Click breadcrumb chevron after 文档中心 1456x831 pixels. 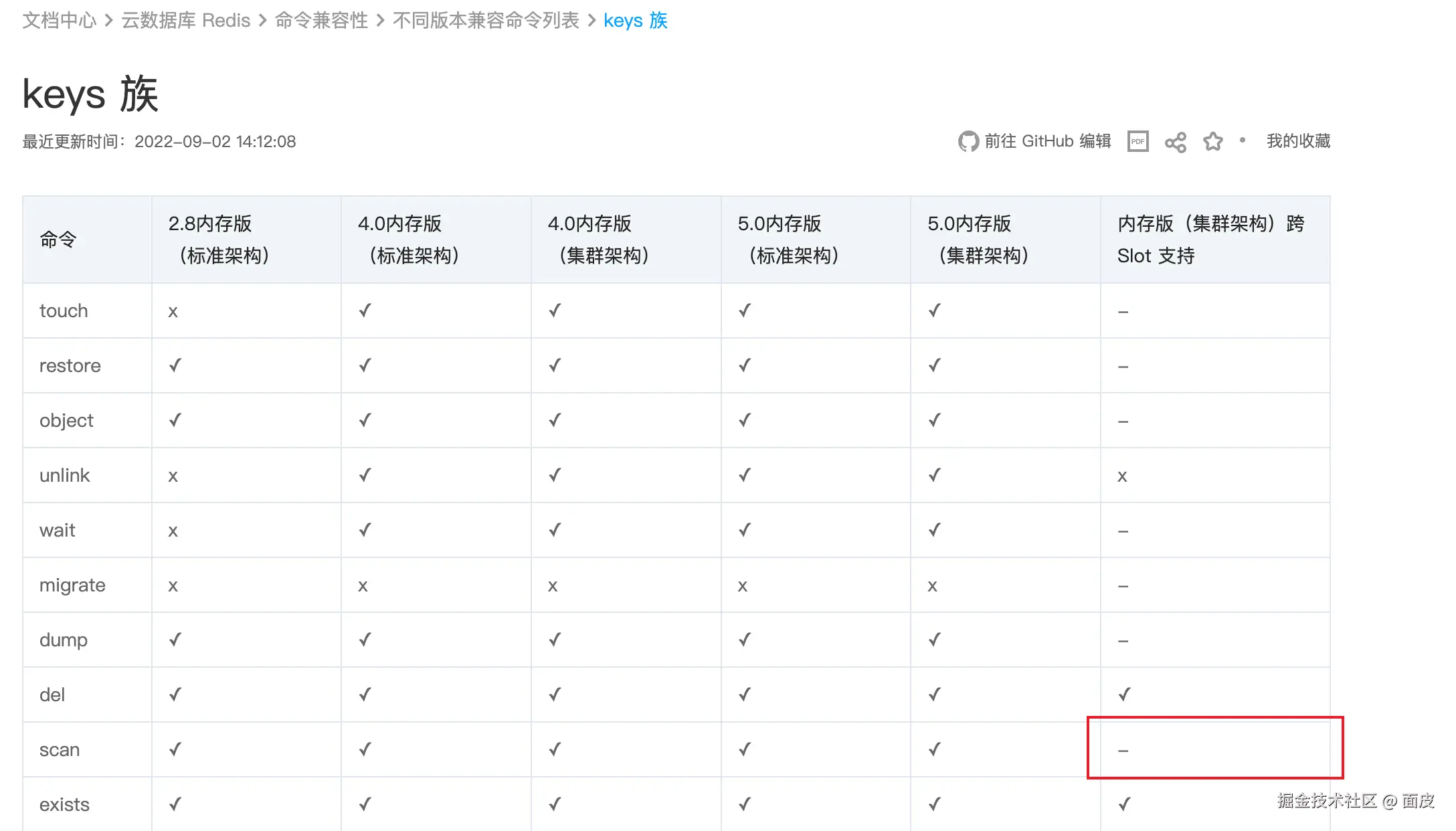coord(109,21)
